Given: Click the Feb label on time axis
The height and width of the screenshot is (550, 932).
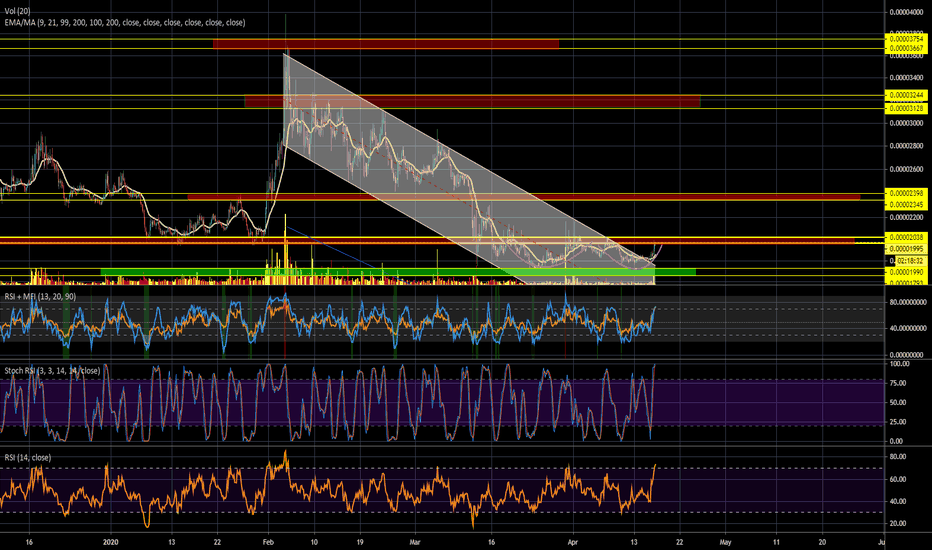Looking at the screenshot, I should point(267,542).
